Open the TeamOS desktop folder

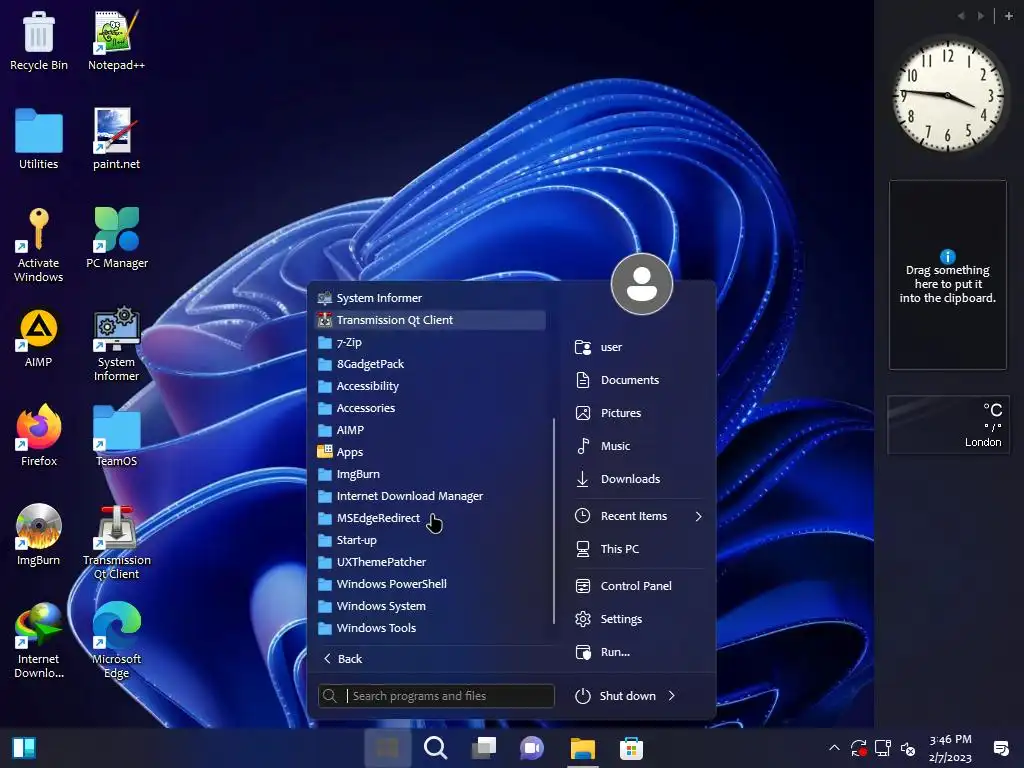117,436
